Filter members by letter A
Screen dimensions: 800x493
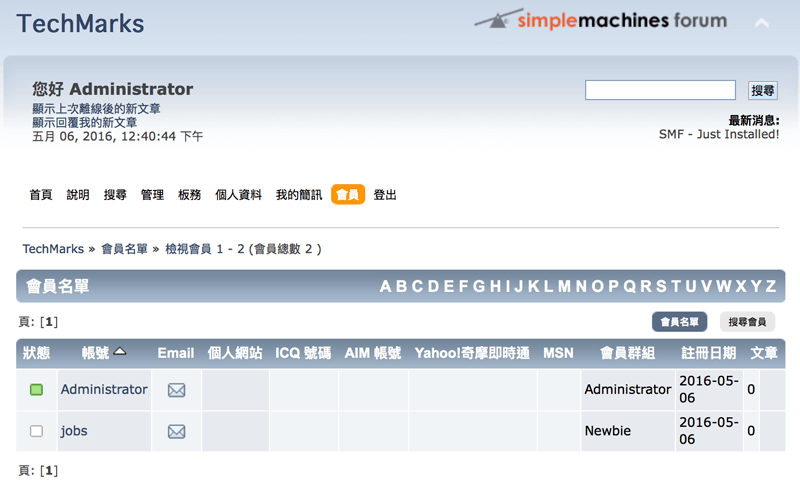386,286
